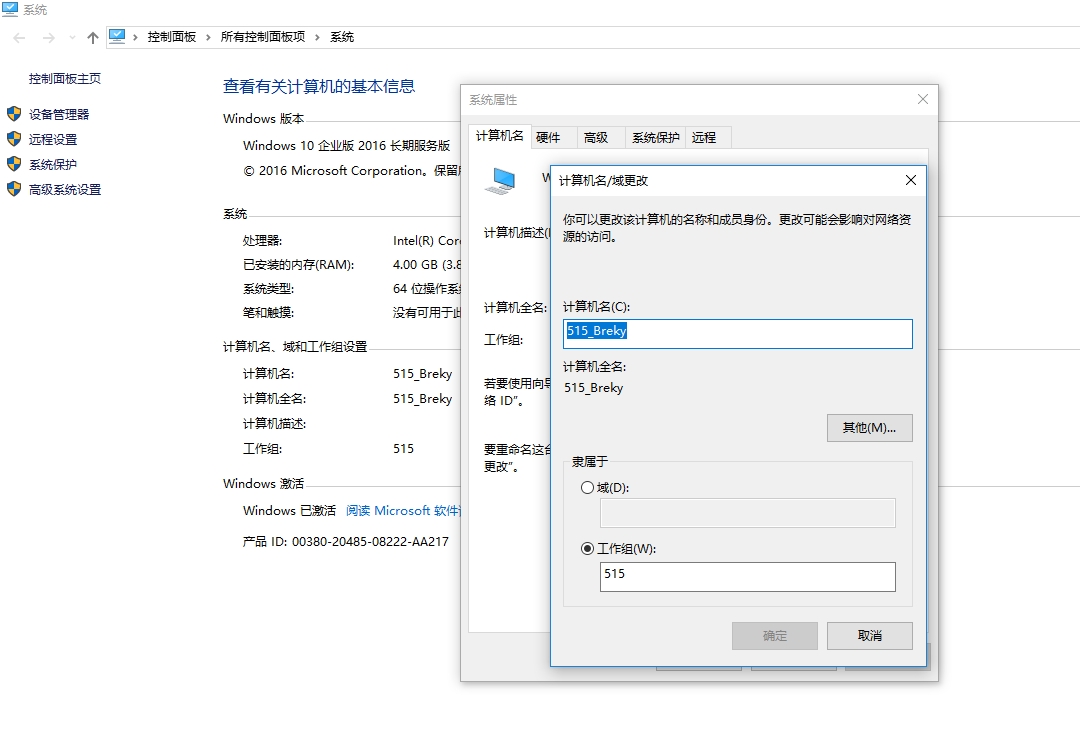Image resolution: width=1080 pixels, height=752 pixels.
Task: Click the Advanced System Settings shield icon
Action: pyautogui.click(x=14, y=189)
